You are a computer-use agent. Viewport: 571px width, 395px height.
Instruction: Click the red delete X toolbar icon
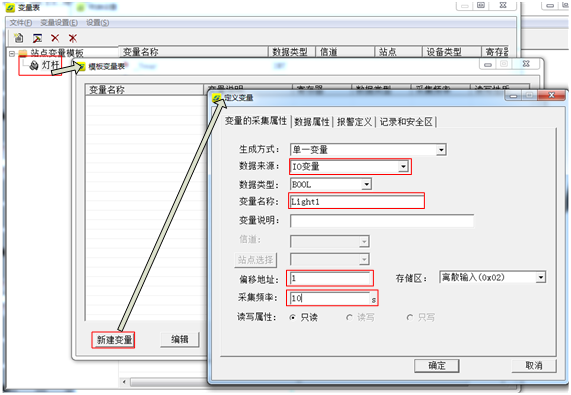tap(55, 38)
